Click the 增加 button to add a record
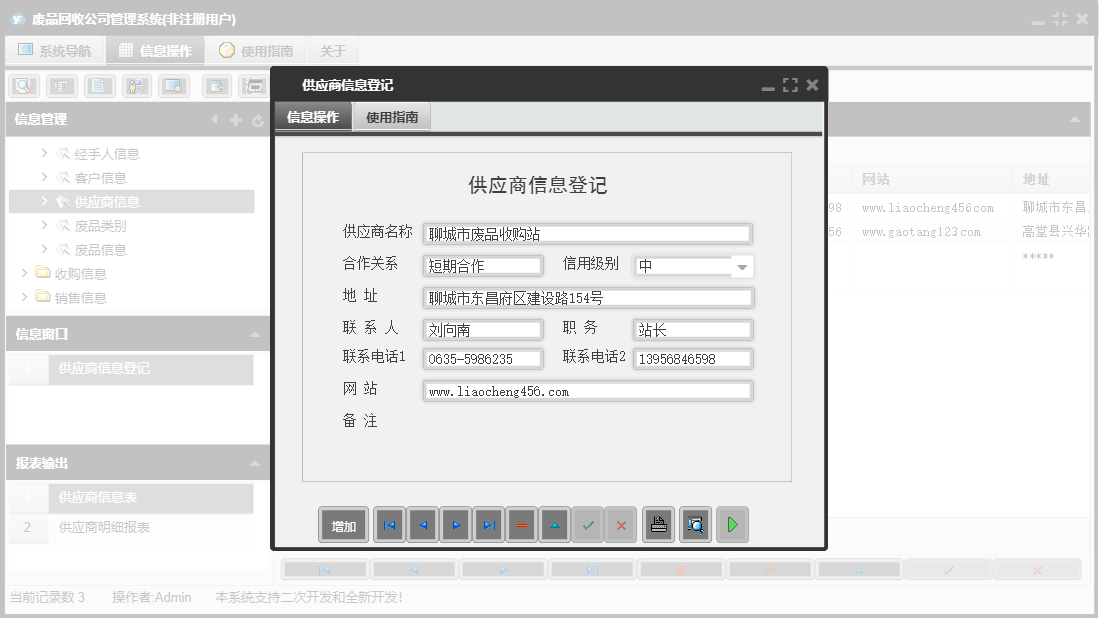This screenshot has width=1099, height=618. click(343, 524)
